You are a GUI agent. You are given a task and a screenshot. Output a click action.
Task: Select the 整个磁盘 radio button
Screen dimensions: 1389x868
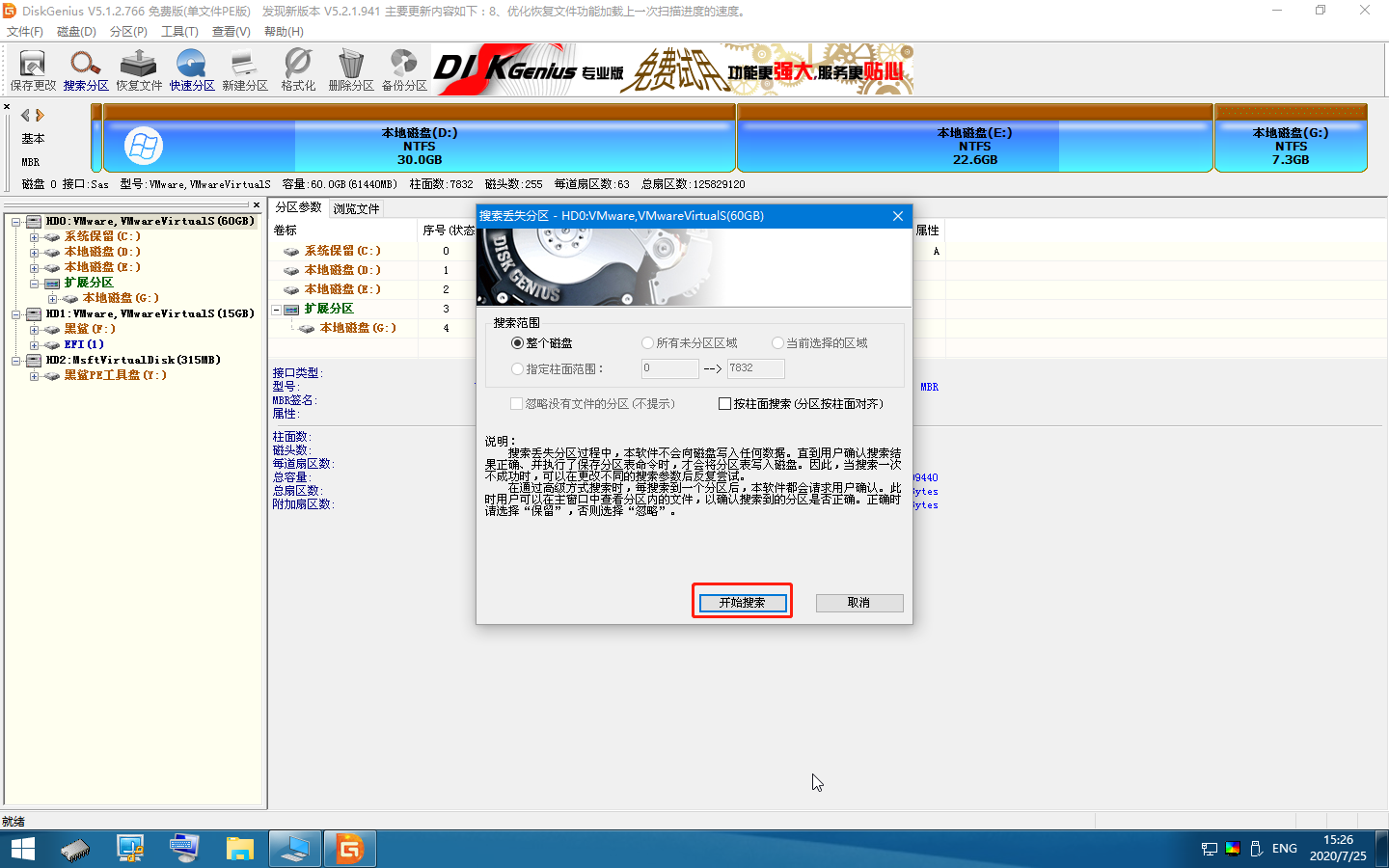pyautogui.click(x=517, y=343)
